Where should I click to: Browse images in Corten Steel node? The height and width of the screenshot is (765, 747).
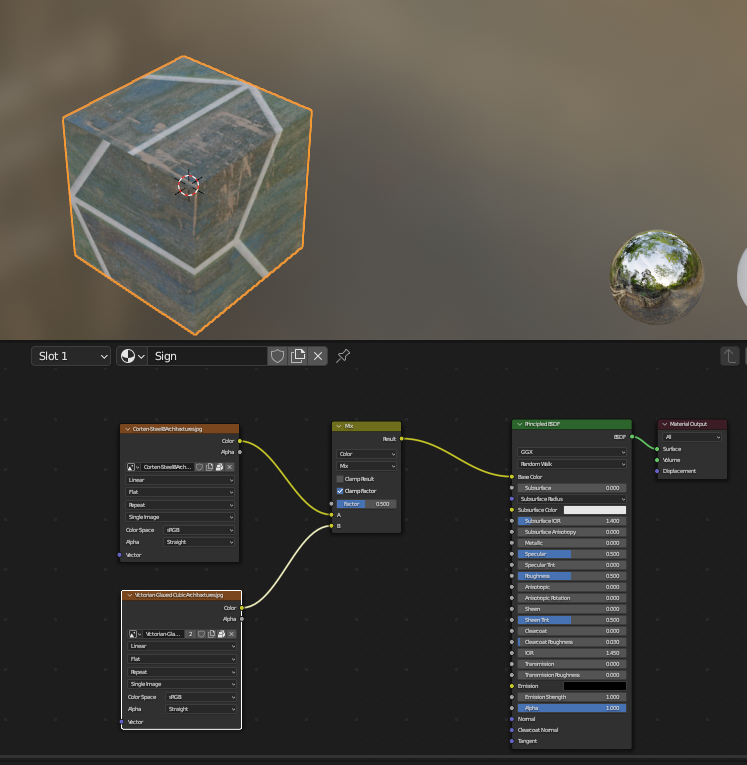click(133, 467)
